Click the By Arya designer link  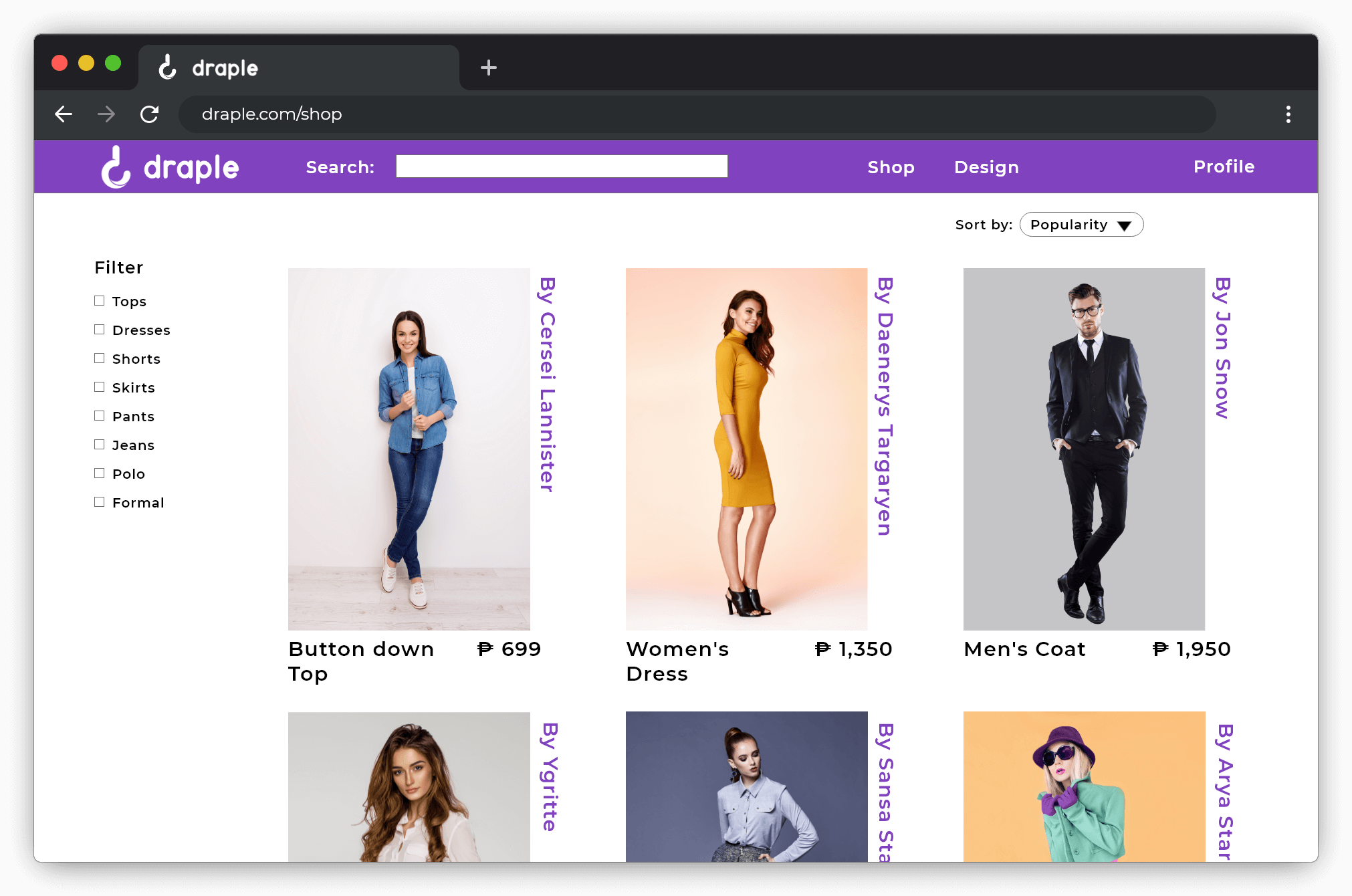[1225, 792]
